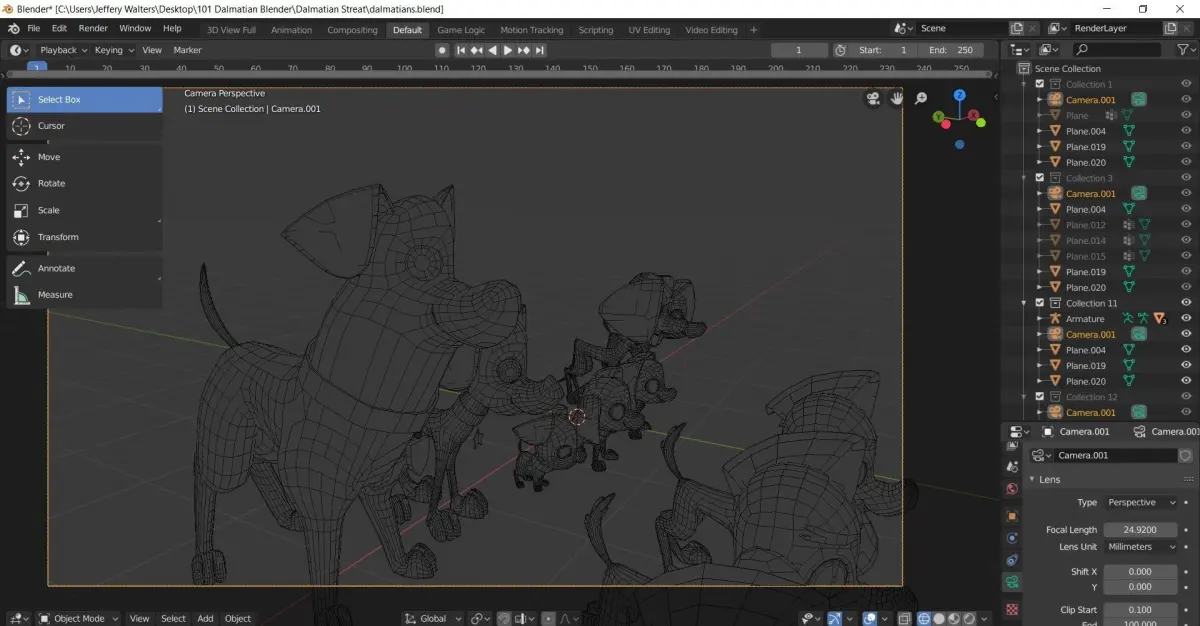The width and height of the screenshot is (1200, 626).
Task: Toggle proportional editing in viewport header
Action: (x=549, y=618)
